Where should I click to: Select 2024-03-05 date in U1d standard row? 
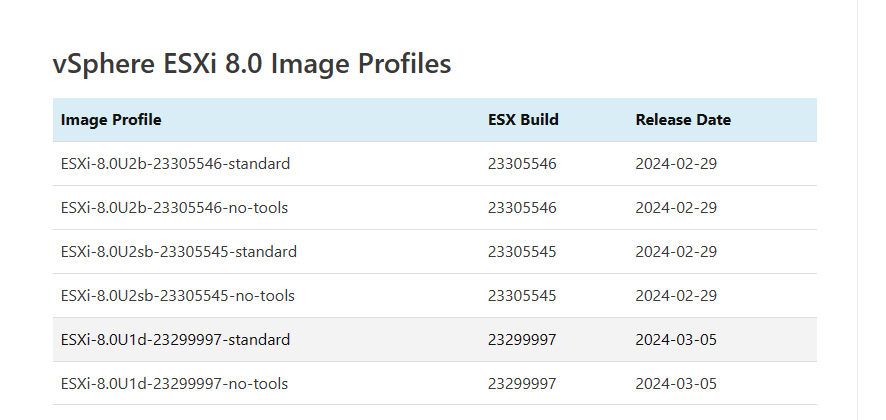point(676,340)
